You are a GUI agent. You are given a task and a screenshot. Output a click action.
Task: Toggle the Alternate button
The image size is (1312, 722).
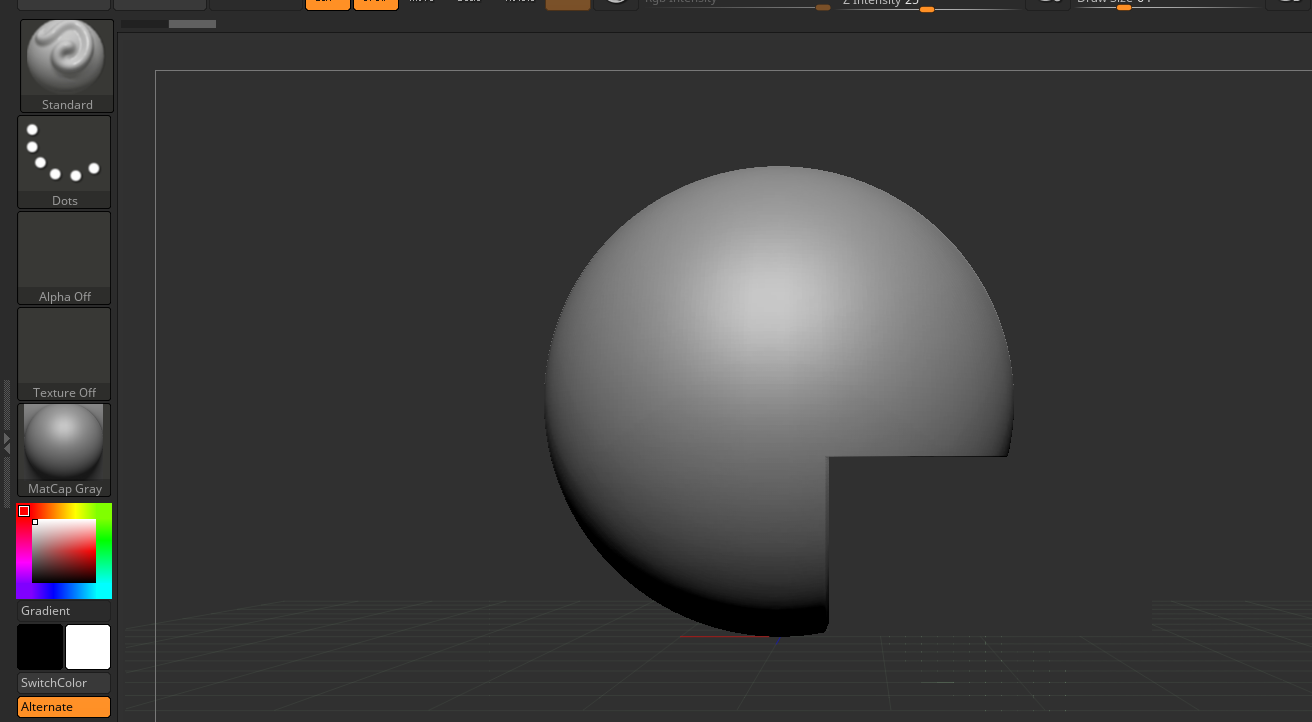click(64, 707)
